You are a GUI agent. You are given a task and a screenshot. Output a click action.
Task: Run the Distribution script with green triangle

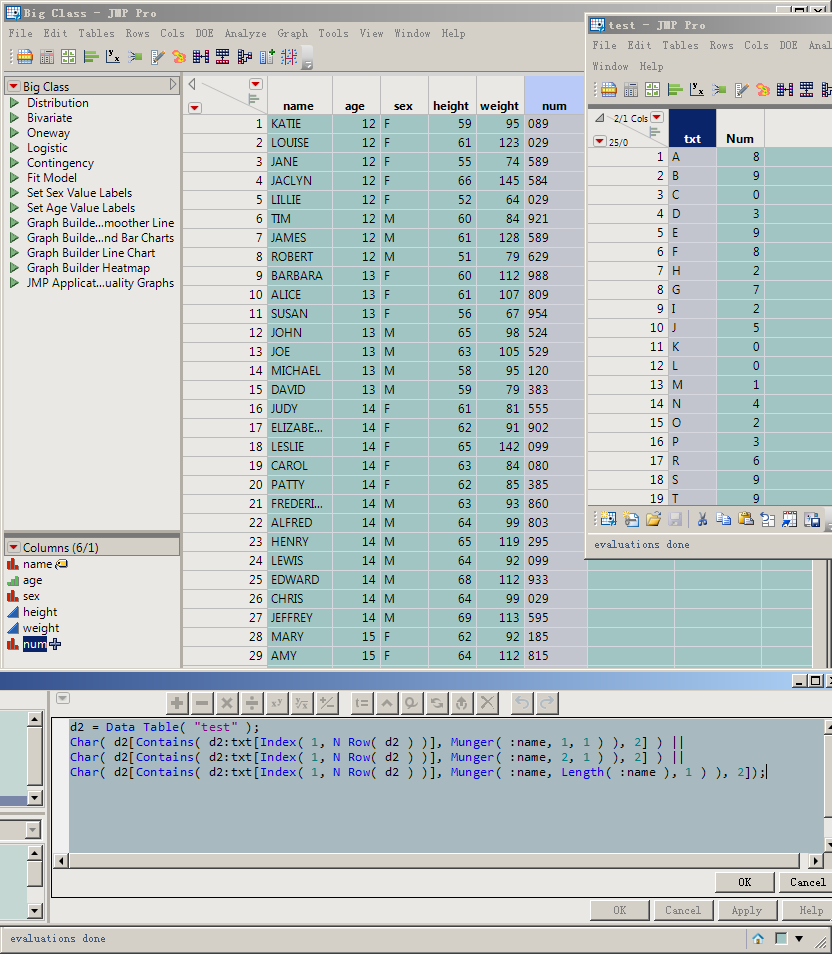click(14, 103)
